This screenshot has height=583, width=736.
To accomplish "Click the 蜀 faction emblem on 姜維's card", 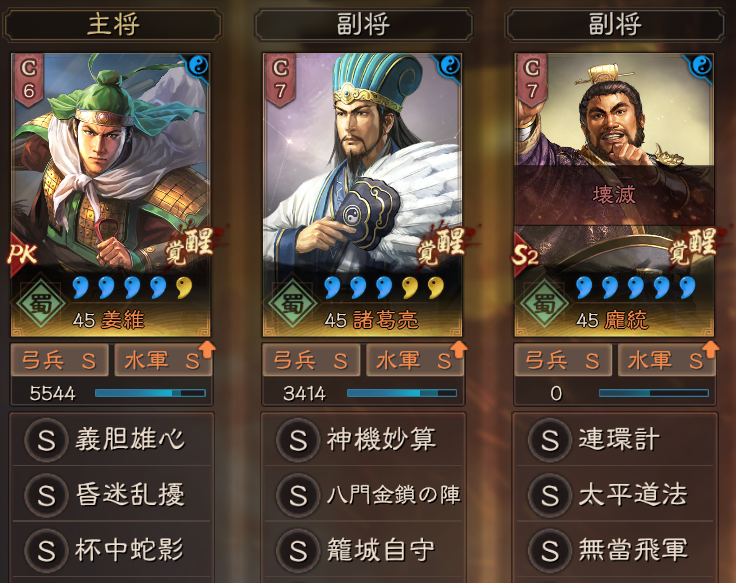I will 41,302.
